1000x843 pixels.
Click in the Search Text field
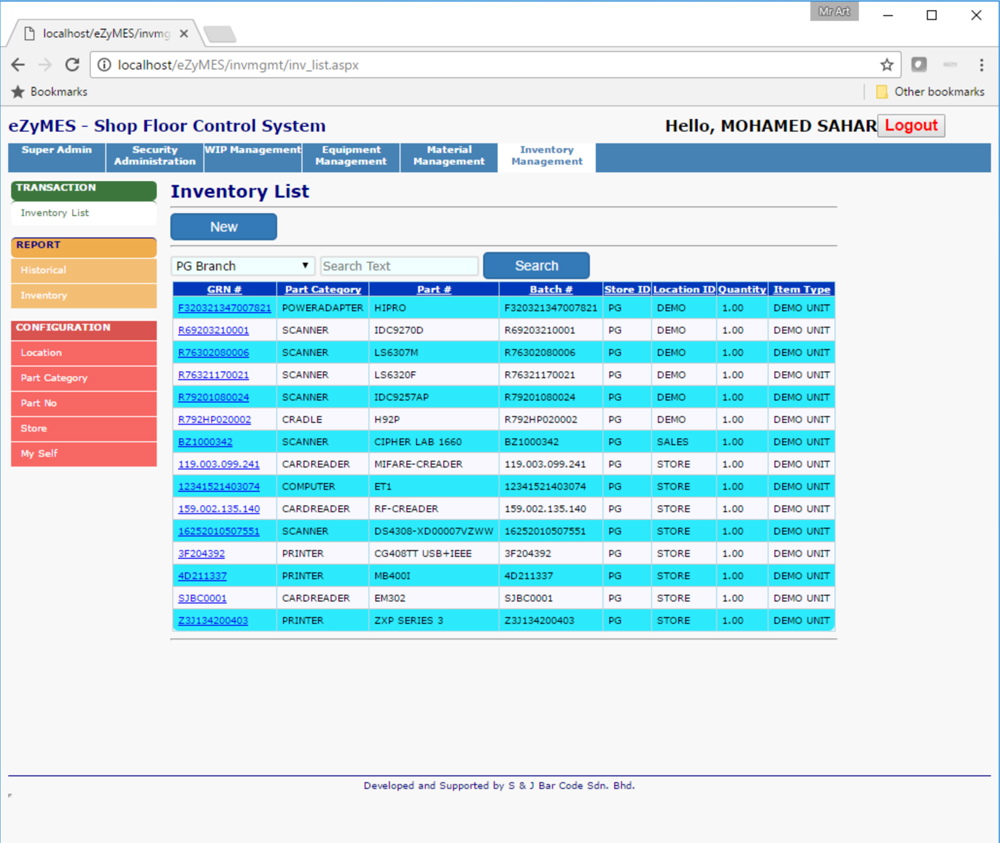click(399, 266)
